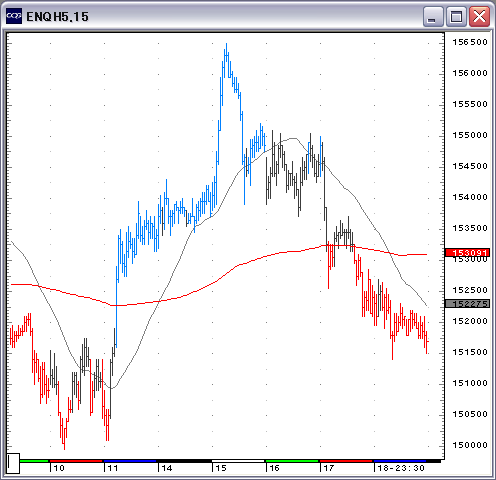Select date marker 17 on time axis

329,468
